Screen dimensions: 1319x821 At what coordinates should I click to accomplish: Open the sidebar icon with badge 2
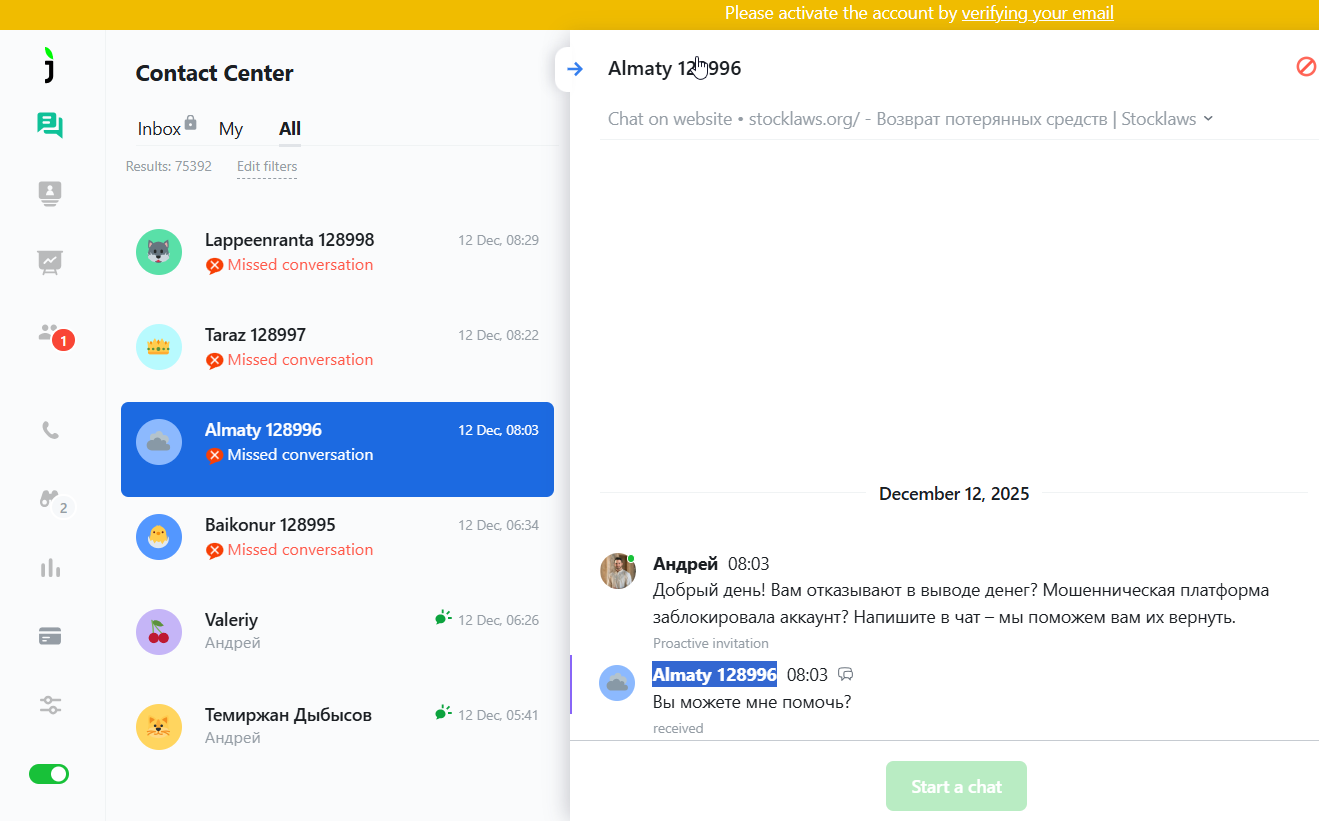click(54, 501)
